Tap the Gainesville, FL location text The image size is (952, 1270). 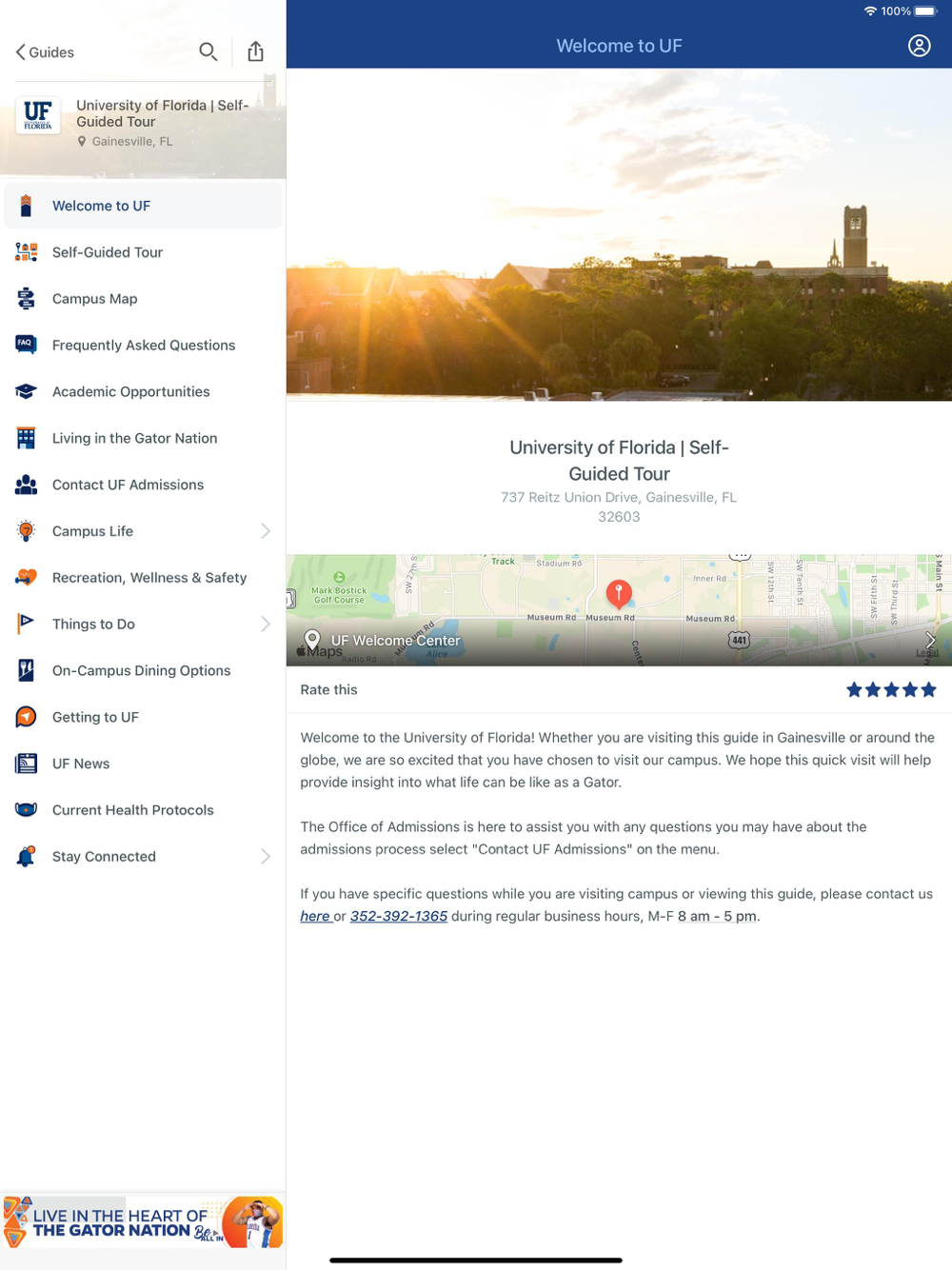(x=132, y=142)
